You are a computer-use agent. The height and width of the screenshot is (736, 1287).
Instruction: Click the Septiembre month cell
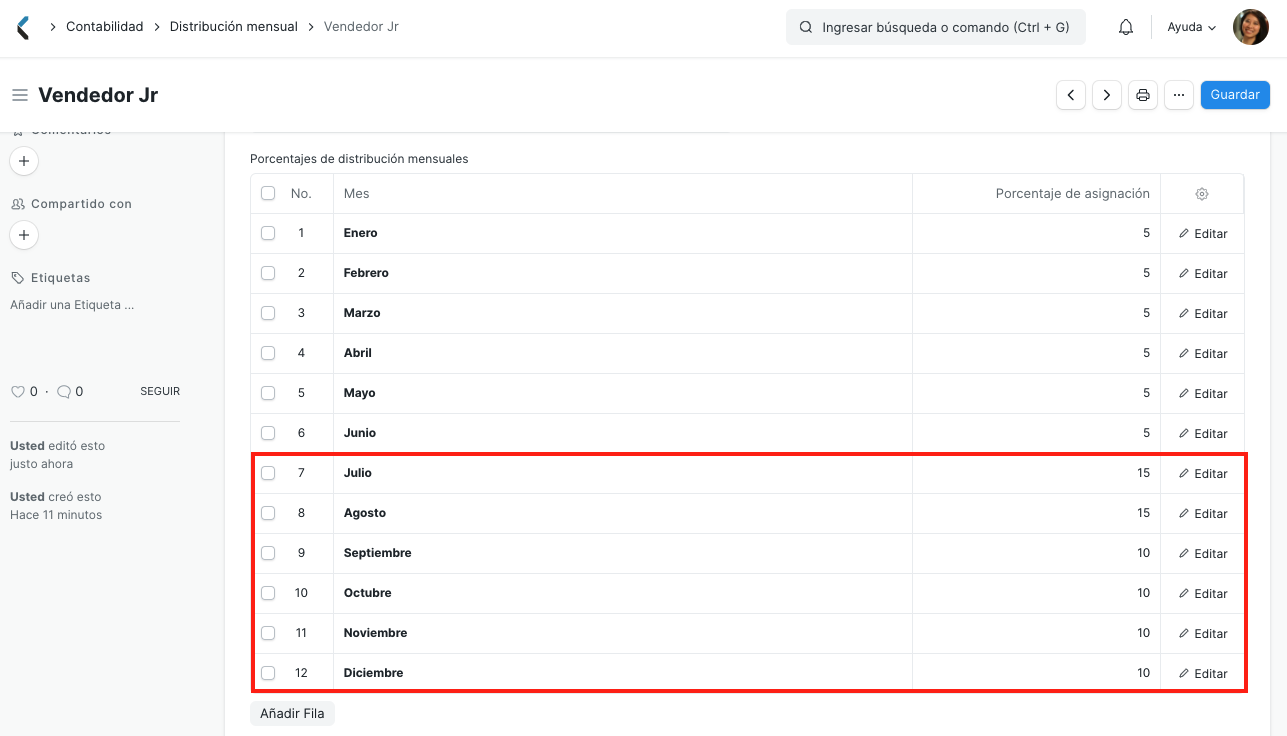[623, 553]
